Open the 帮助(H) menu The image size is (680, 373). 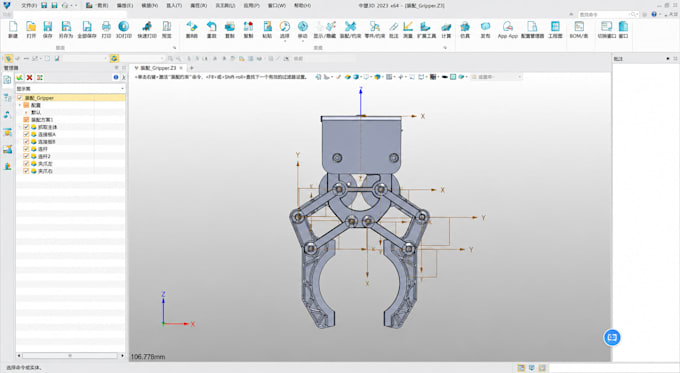pos(302,6)
